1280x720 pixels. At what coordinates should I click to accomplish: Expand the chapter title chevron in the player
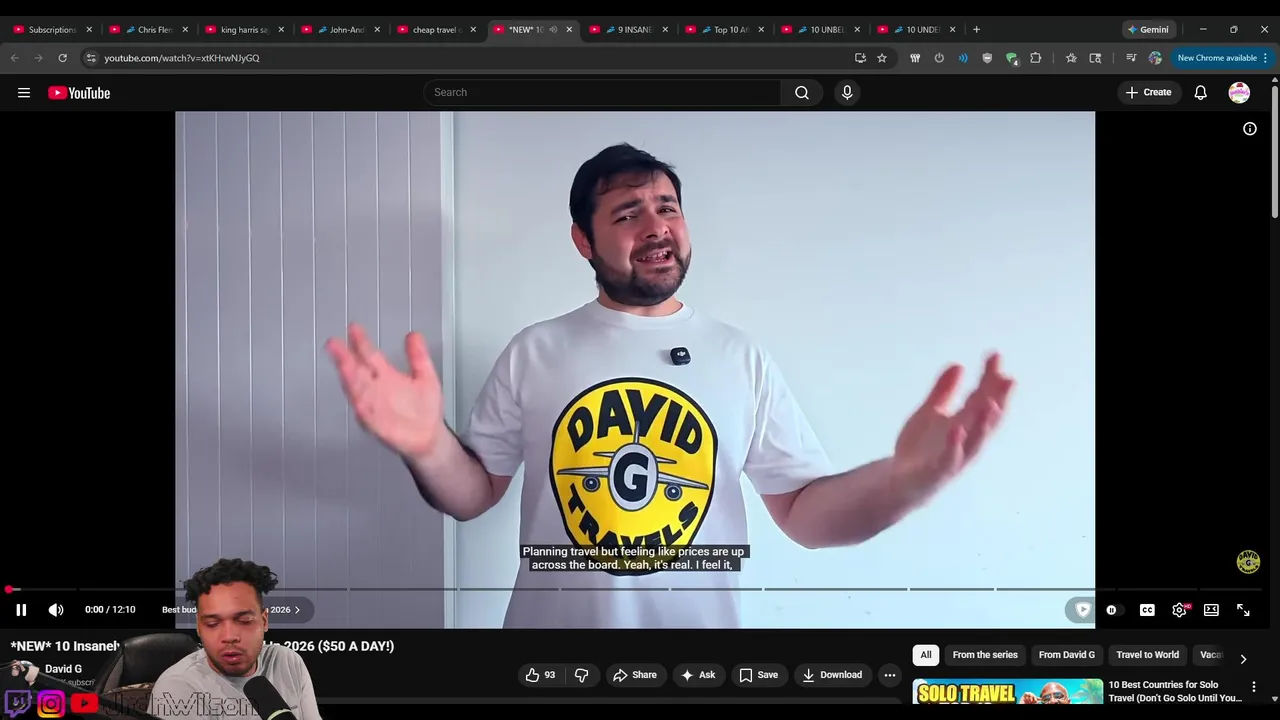[x=297, y=610]
